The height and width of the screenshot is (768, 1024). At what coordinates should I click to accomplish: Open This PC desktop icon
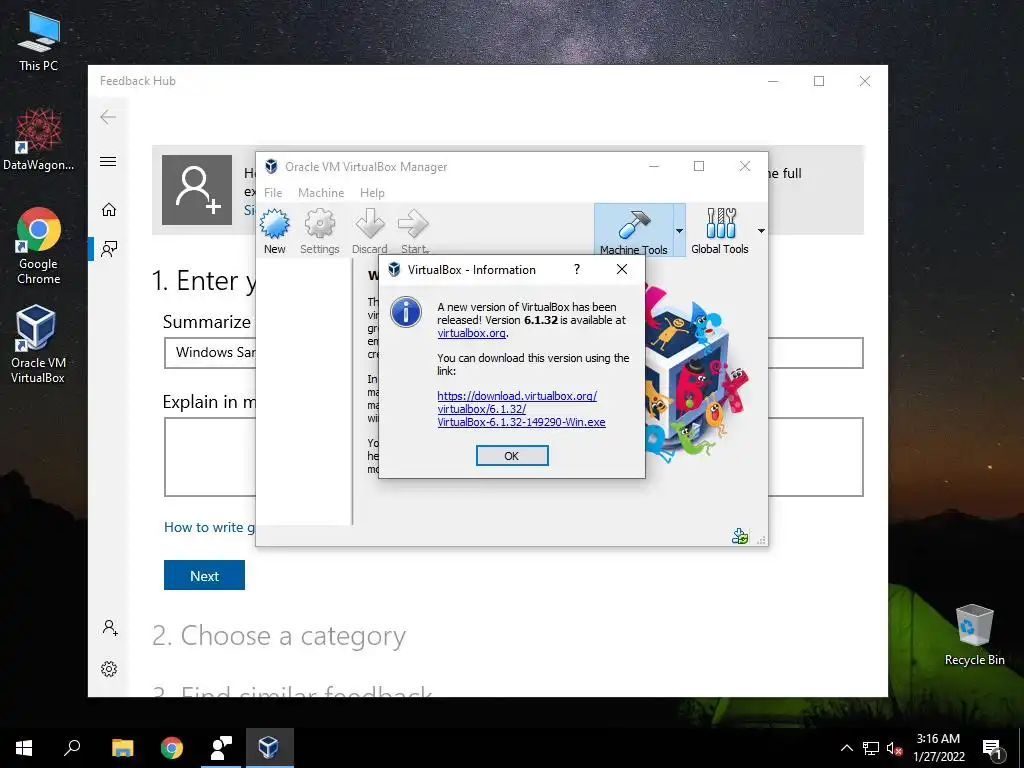(39, 42)
